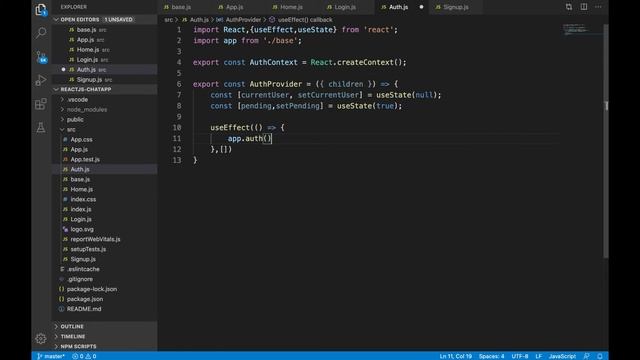The width and height of the screenshot is (640, 360).
Task: Click useEffect() callback breadcrumb
Action: (305, 20)
